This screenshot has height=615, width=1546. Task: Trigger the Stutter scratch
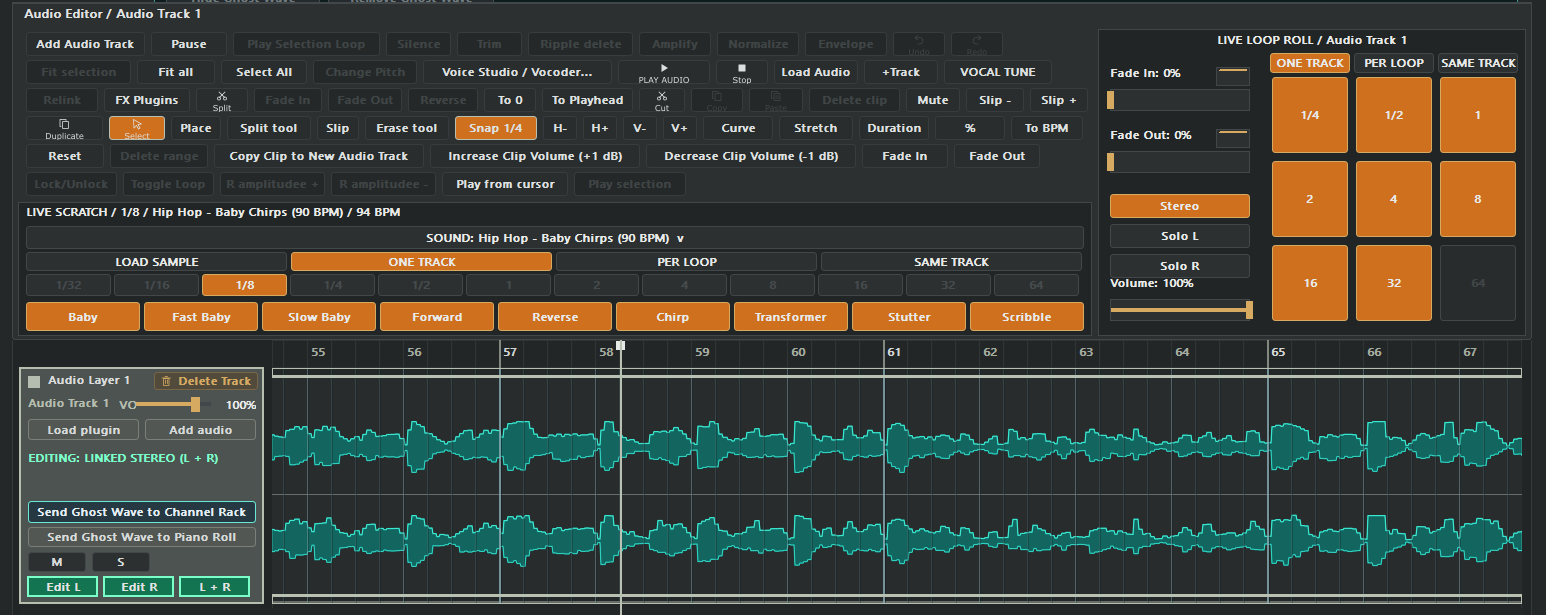(909, 317)
